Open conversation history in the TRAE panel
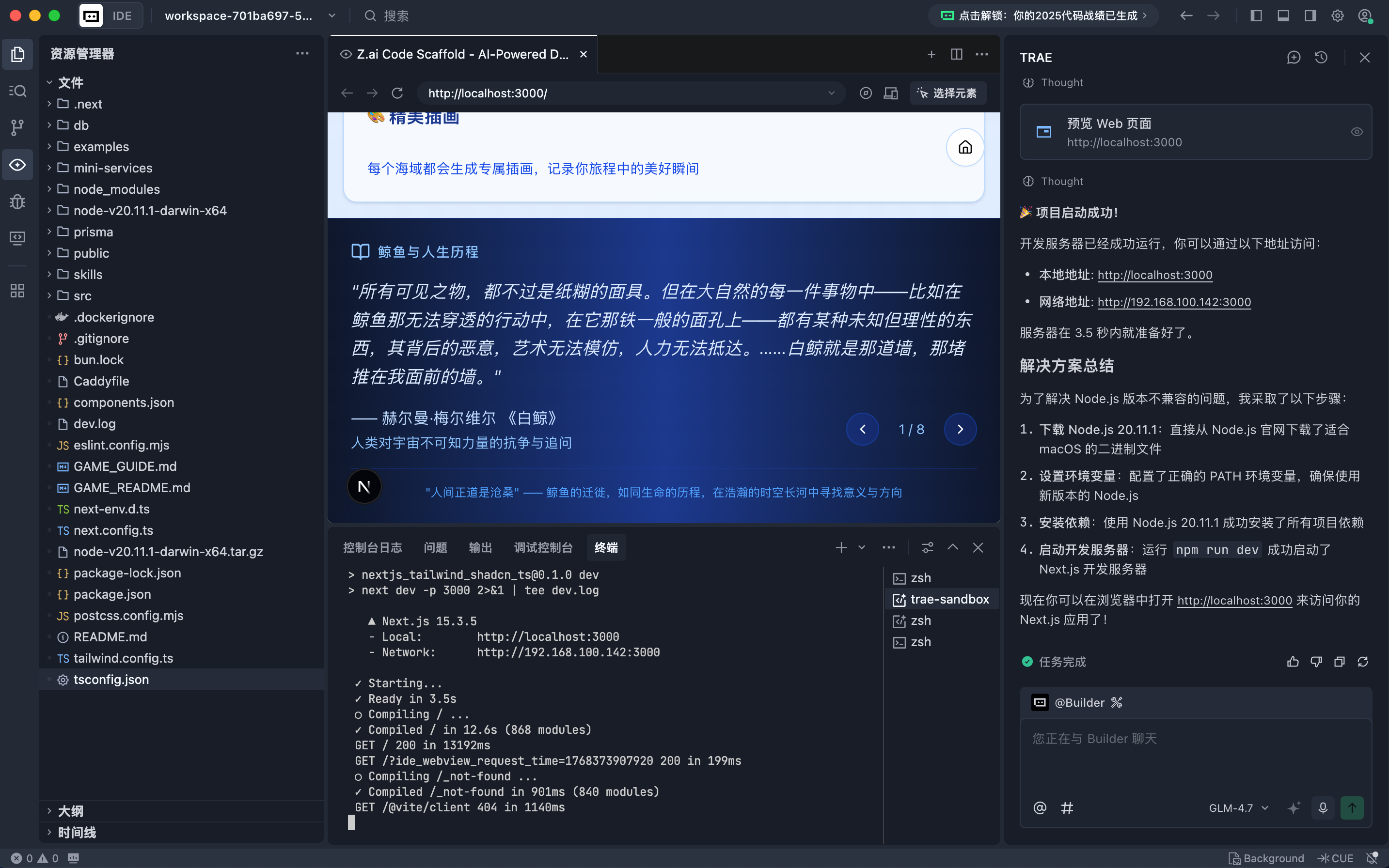The image size is (1389, 868). [x=1320, y=57]
